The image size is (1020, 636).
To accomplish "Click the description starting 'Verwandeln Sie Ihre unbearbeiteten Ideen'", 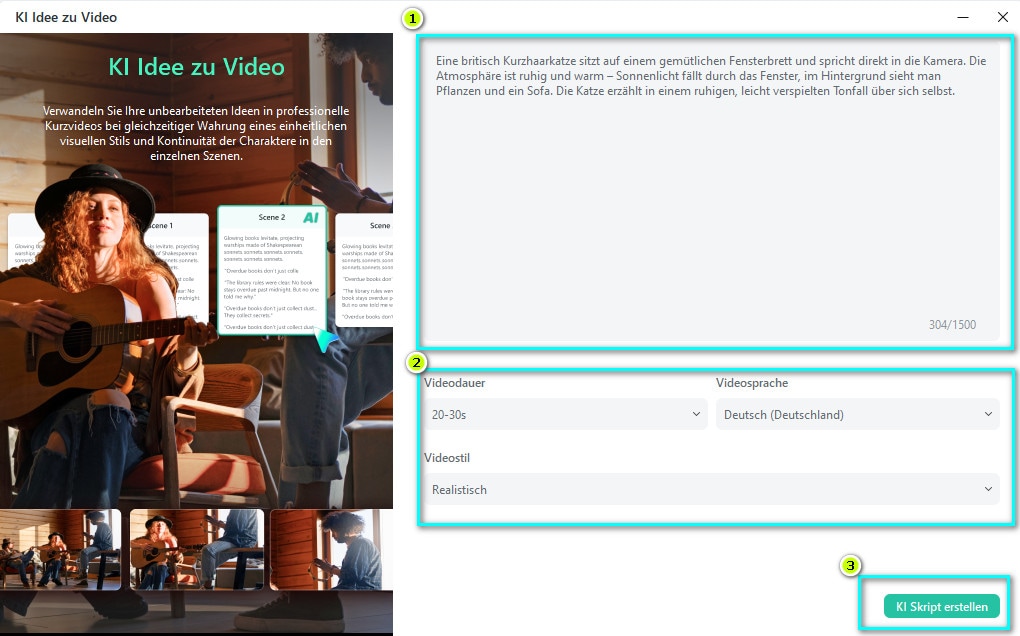I will coord(196,133).
